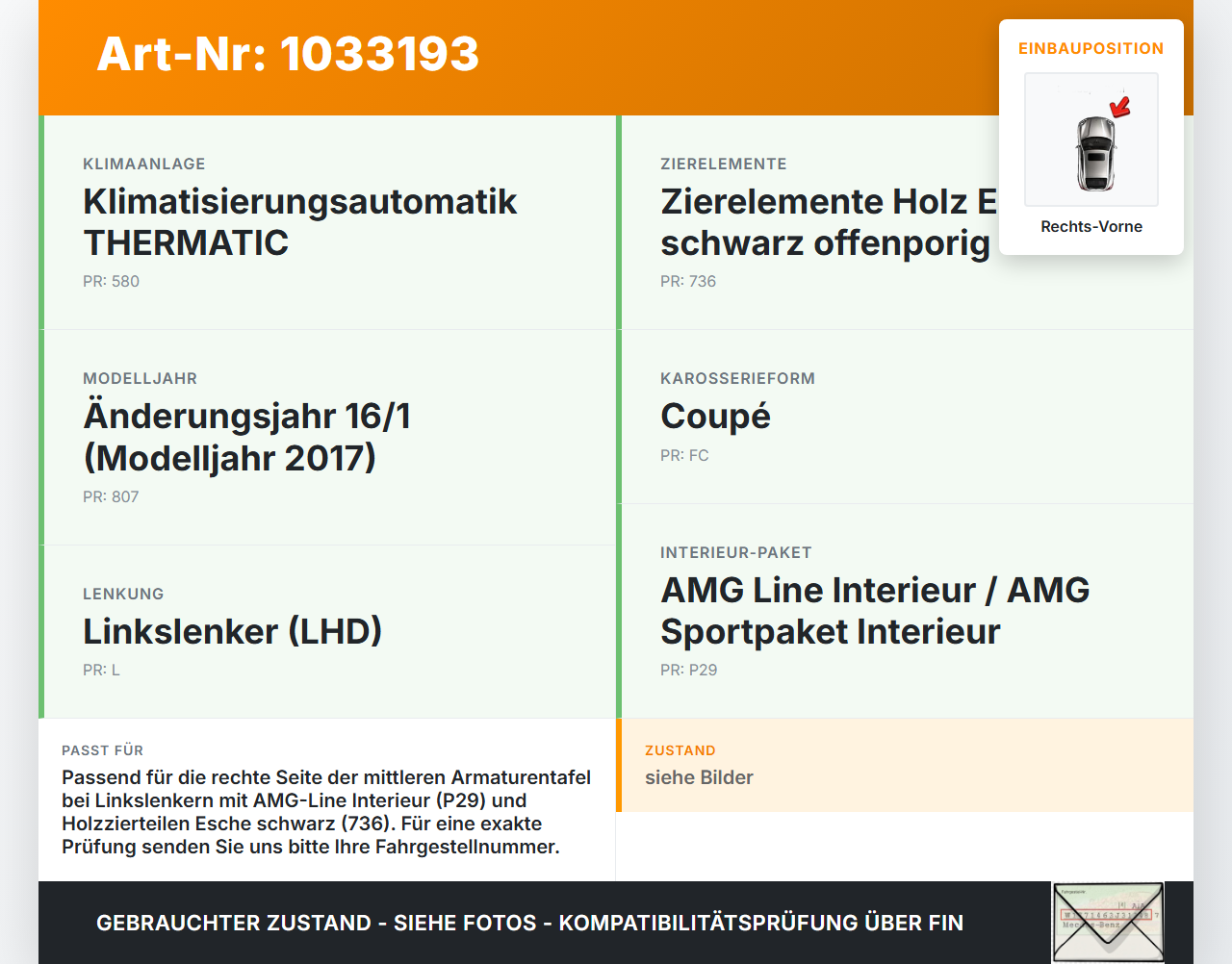Click the PR: P29 code
The width and height of the screenshot is (1232, 964).
[x=689, y=671]
